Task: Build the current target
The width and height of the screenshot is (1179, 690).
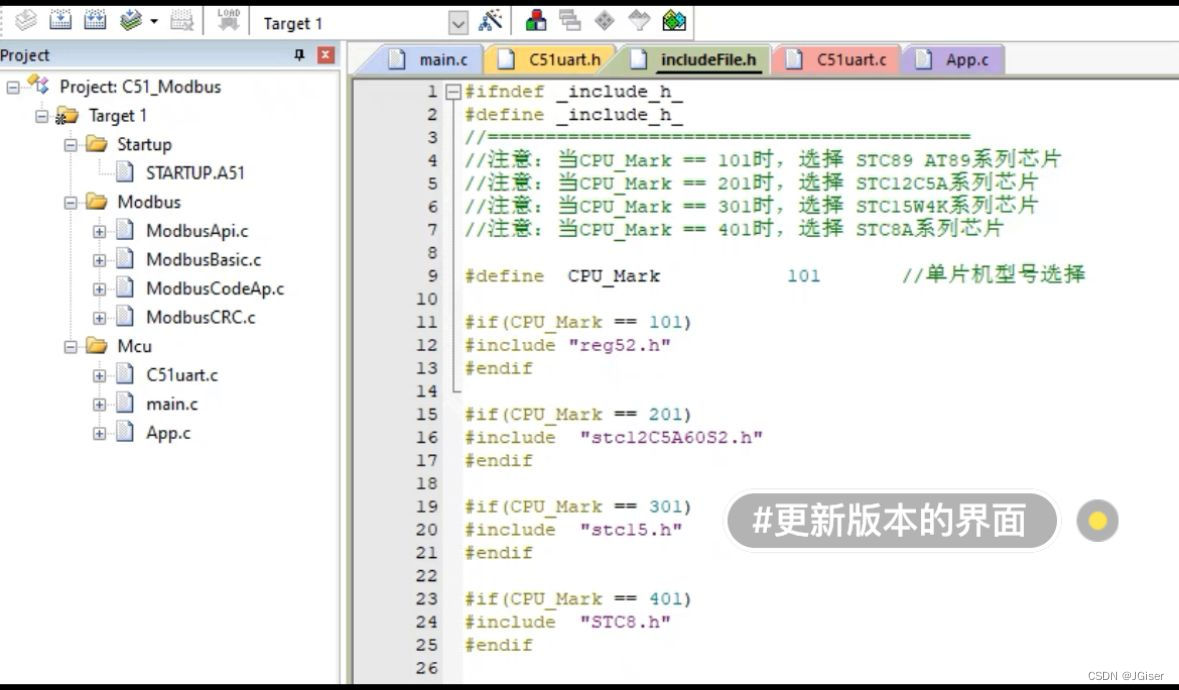Action: 60,20
